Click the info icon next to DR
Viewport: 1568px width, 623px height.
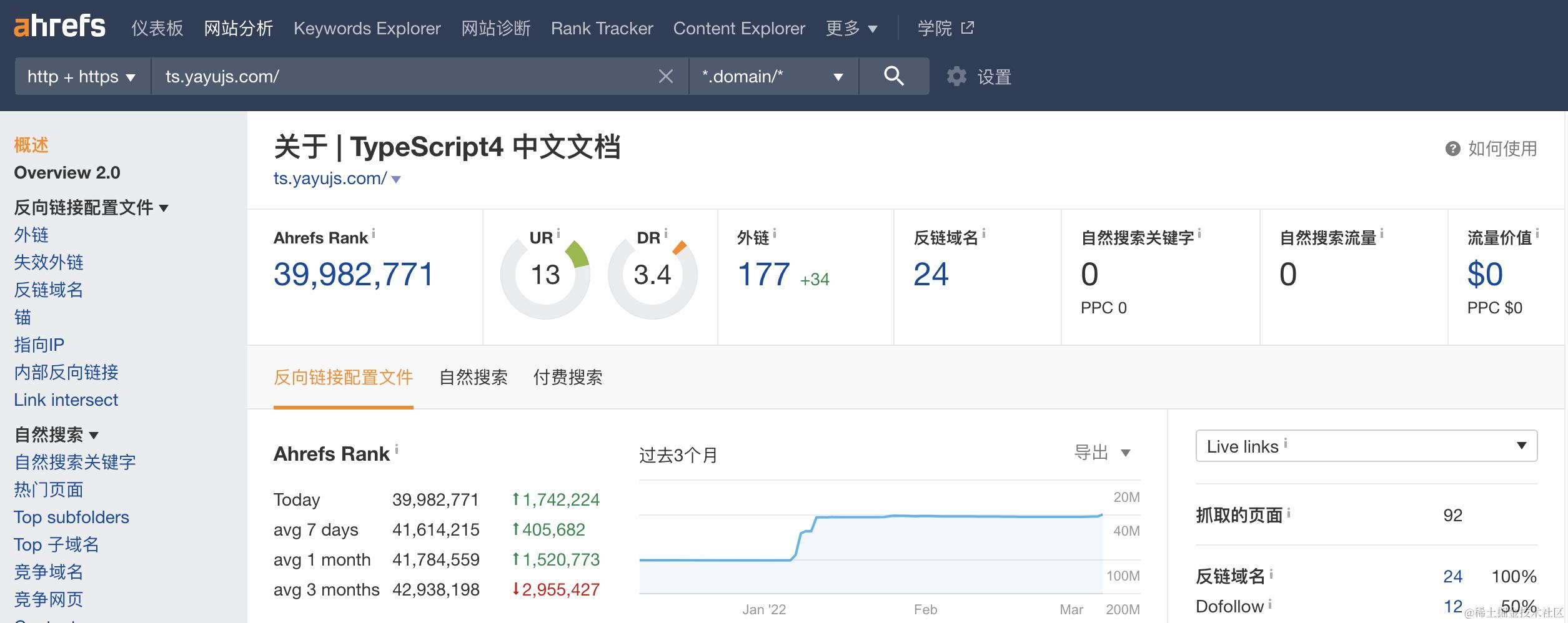pyautogui.click(x=666, y=233)
